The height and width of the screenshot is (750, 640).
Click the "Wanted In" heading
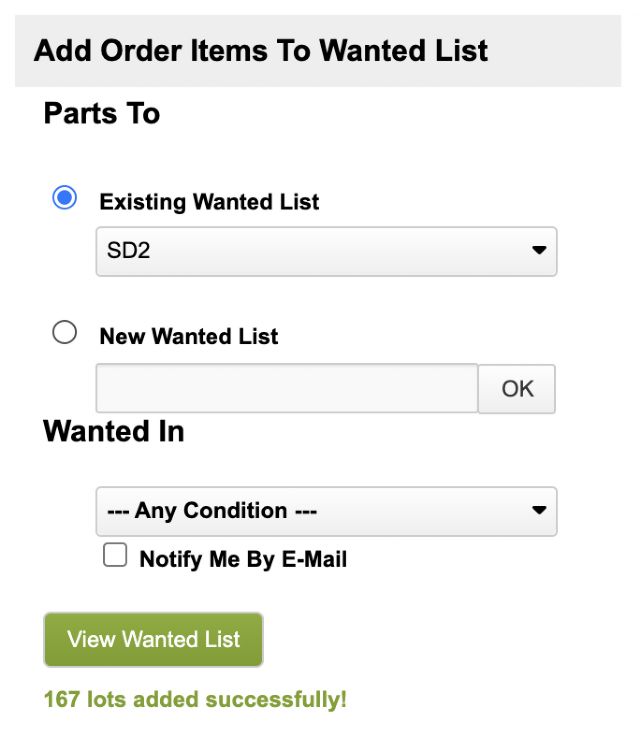[114, 431]
